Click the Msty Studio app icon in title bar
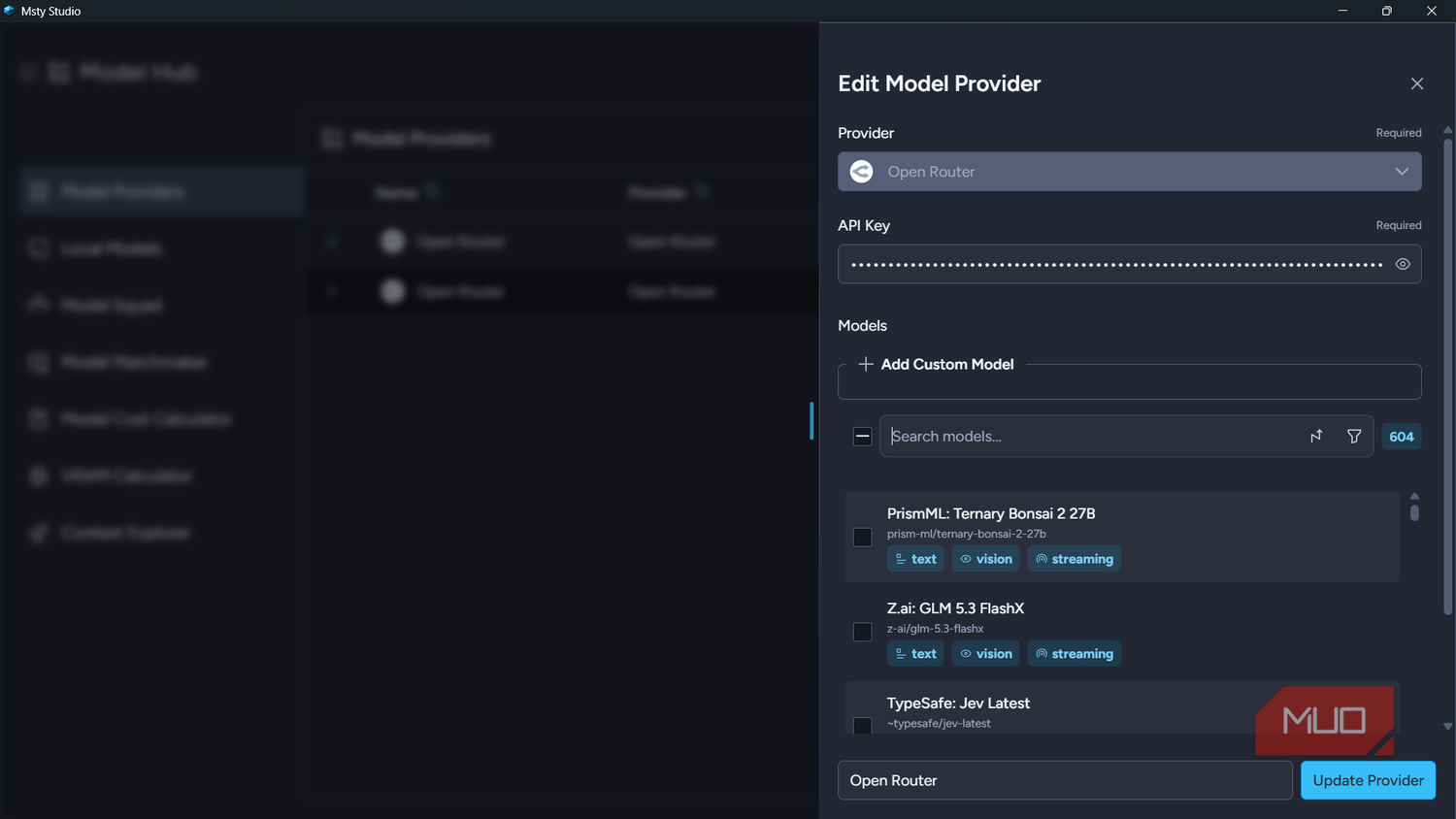The height and width of the screenshot is (819, 1456). point(10,11)
